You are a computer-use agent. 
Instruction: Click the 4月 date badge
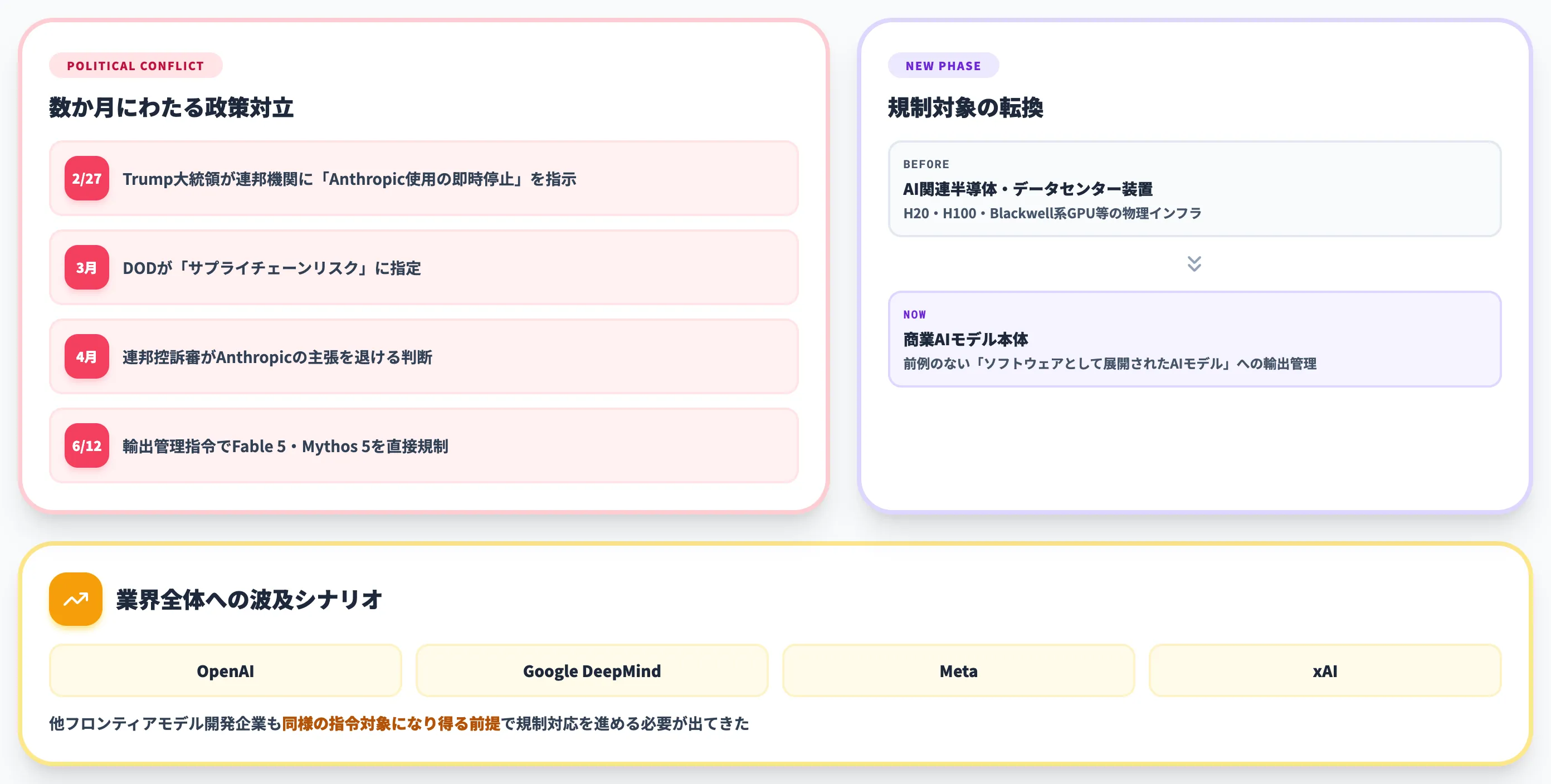point(87,356)
